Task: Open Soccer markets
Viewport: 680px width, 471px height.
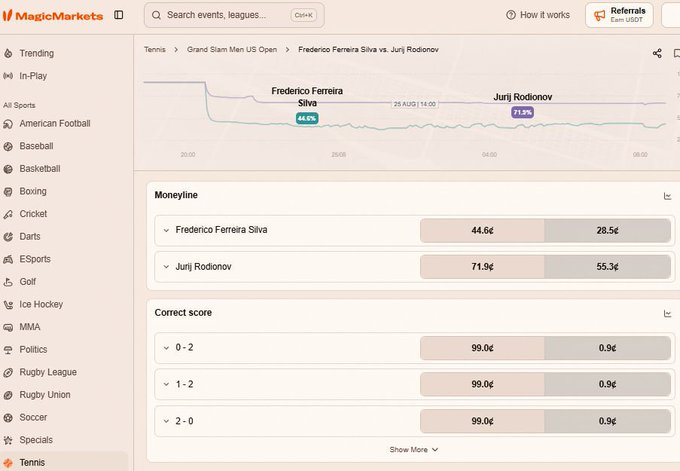Action: pyautogui.click(x=33, y=417)
